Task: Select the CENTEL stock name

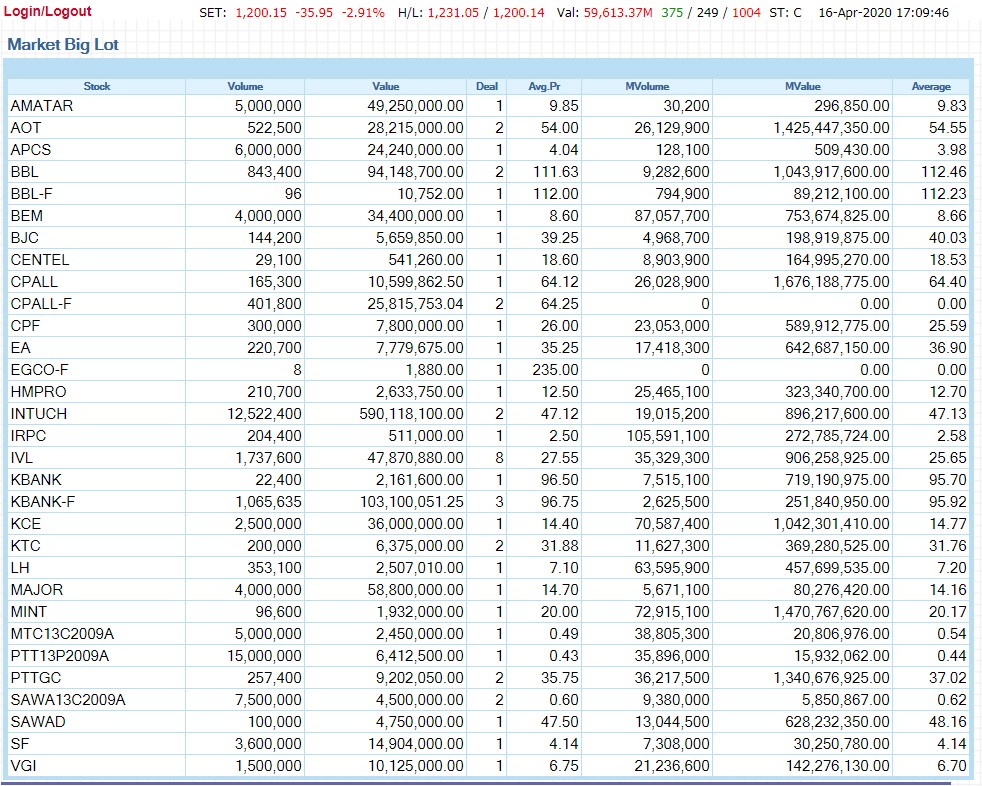Action: (x=40, y=260)
